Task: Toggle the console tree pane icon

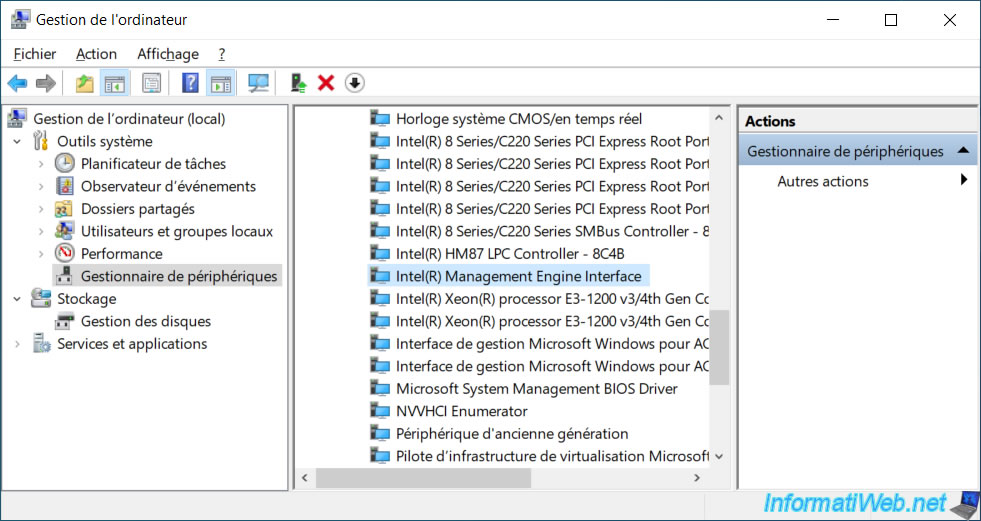Action: 114,83
